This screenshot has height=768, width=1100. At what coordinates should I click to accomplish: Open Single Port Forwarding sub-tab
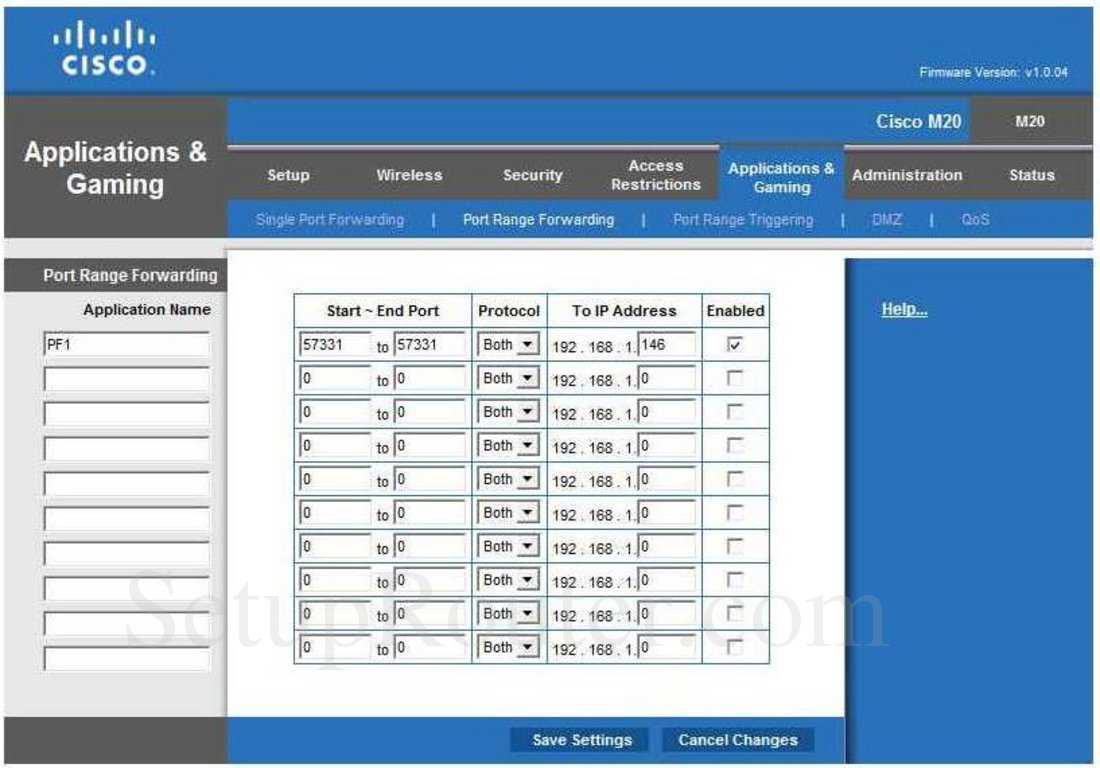[330, 220]
